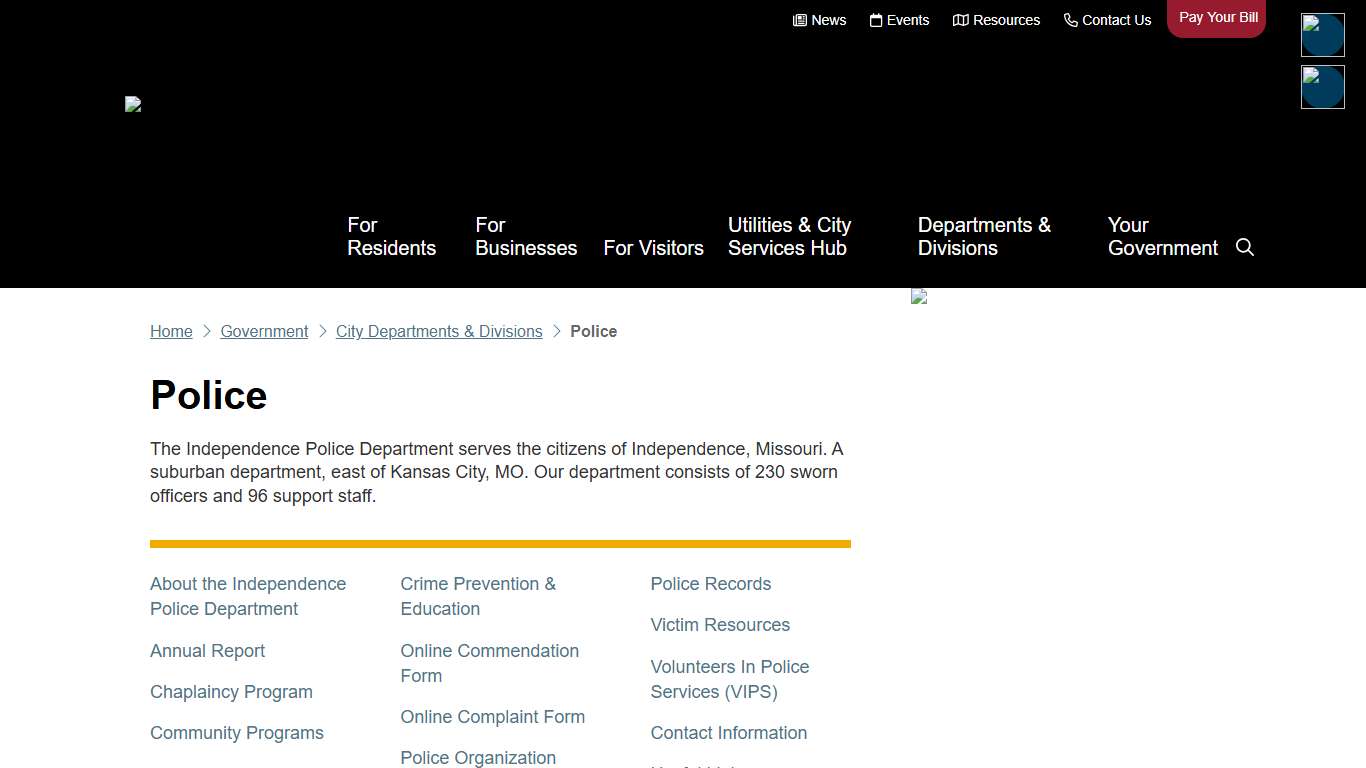Click the Resources map icon
This screenshot has width=1366, height=768.
pyautogui.click(x=961, y=20)
